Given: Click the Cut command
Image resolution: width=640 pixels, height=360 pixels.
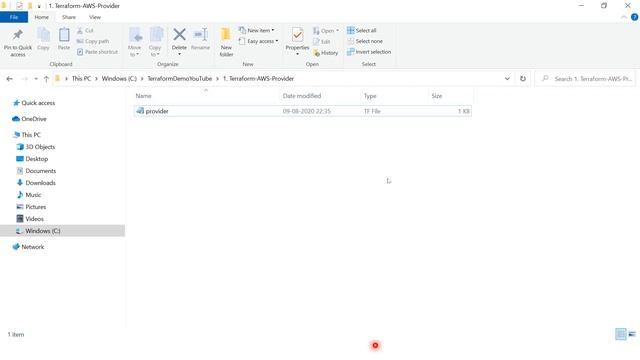Looking at the screenshot, I should point(85,31).
